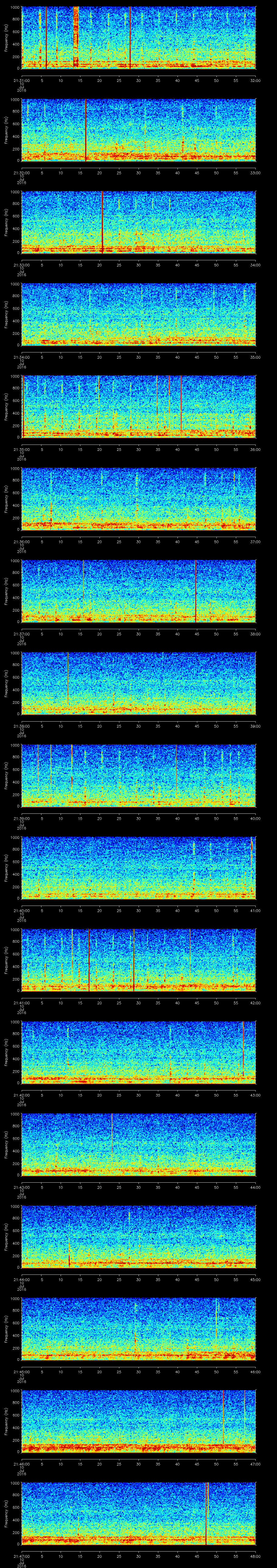
Task: Click the 38:00 end time label
Action: (x=255, y=634)
